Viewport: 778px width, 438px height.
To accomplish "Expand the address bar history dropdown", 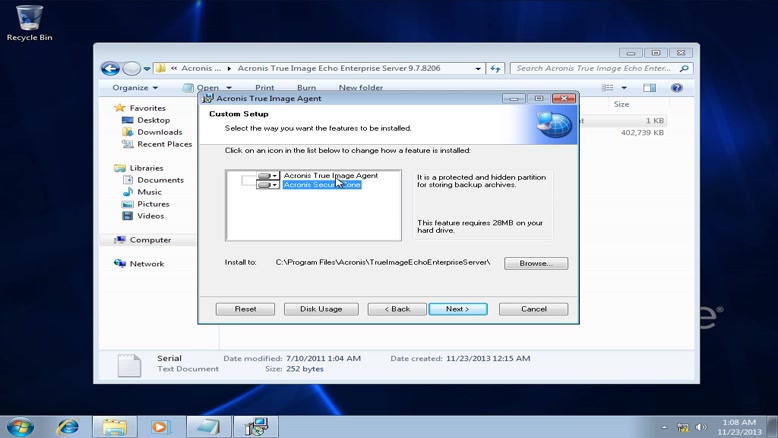I will pyautogui.click(x=478, y=68).
